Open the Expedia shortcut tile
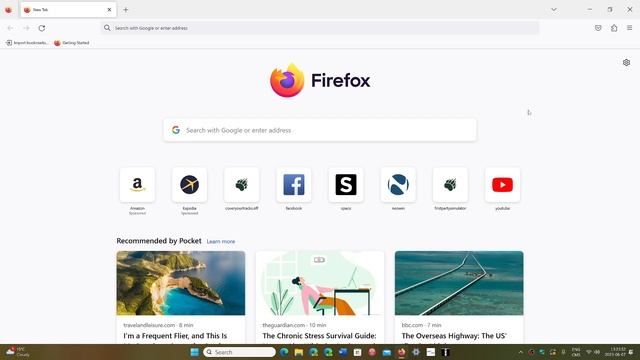 pos(189,185)
